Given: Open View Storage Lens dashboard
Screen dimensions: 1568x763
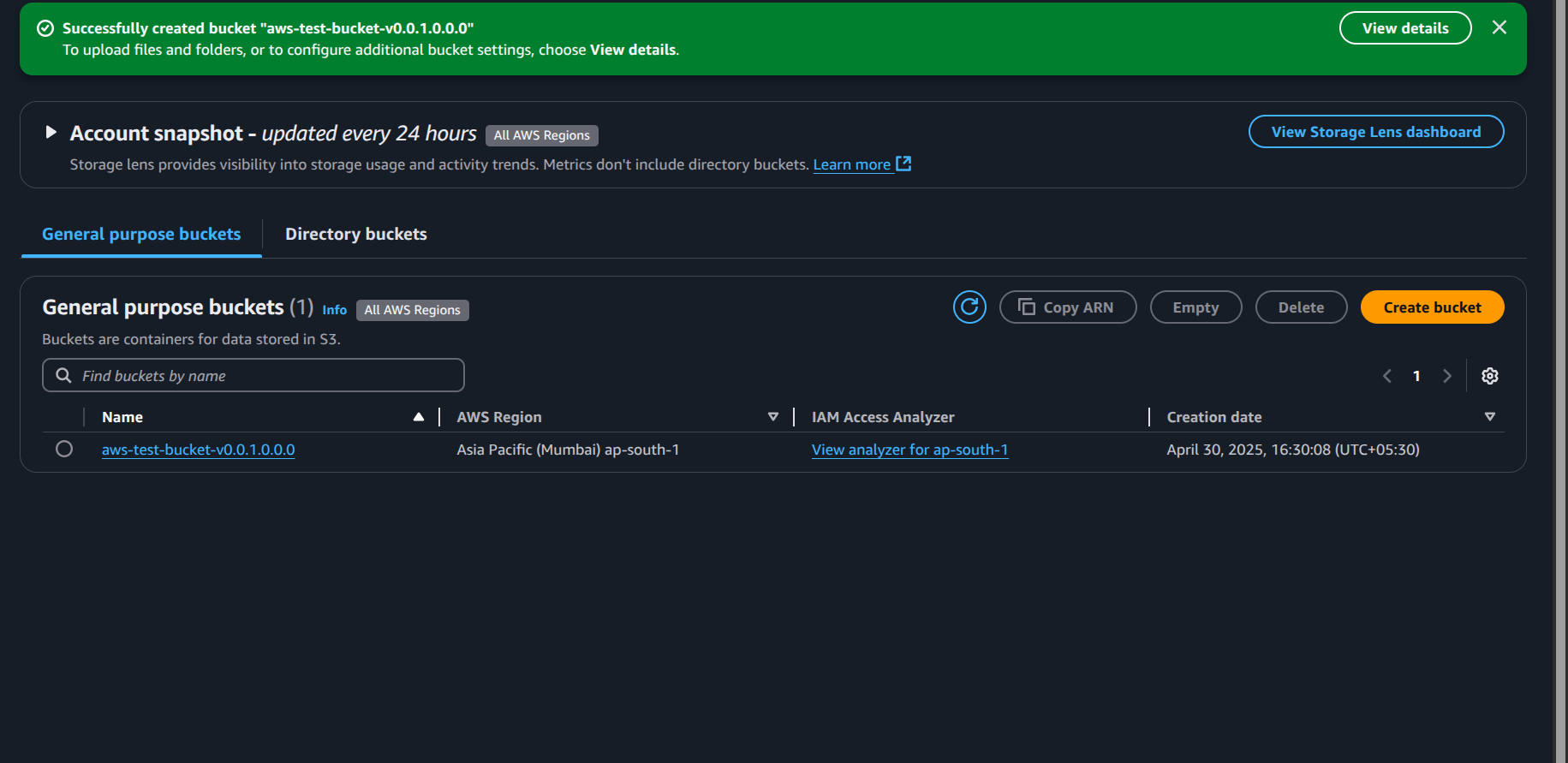Looking at the screenshot, I should point(1375,132).
